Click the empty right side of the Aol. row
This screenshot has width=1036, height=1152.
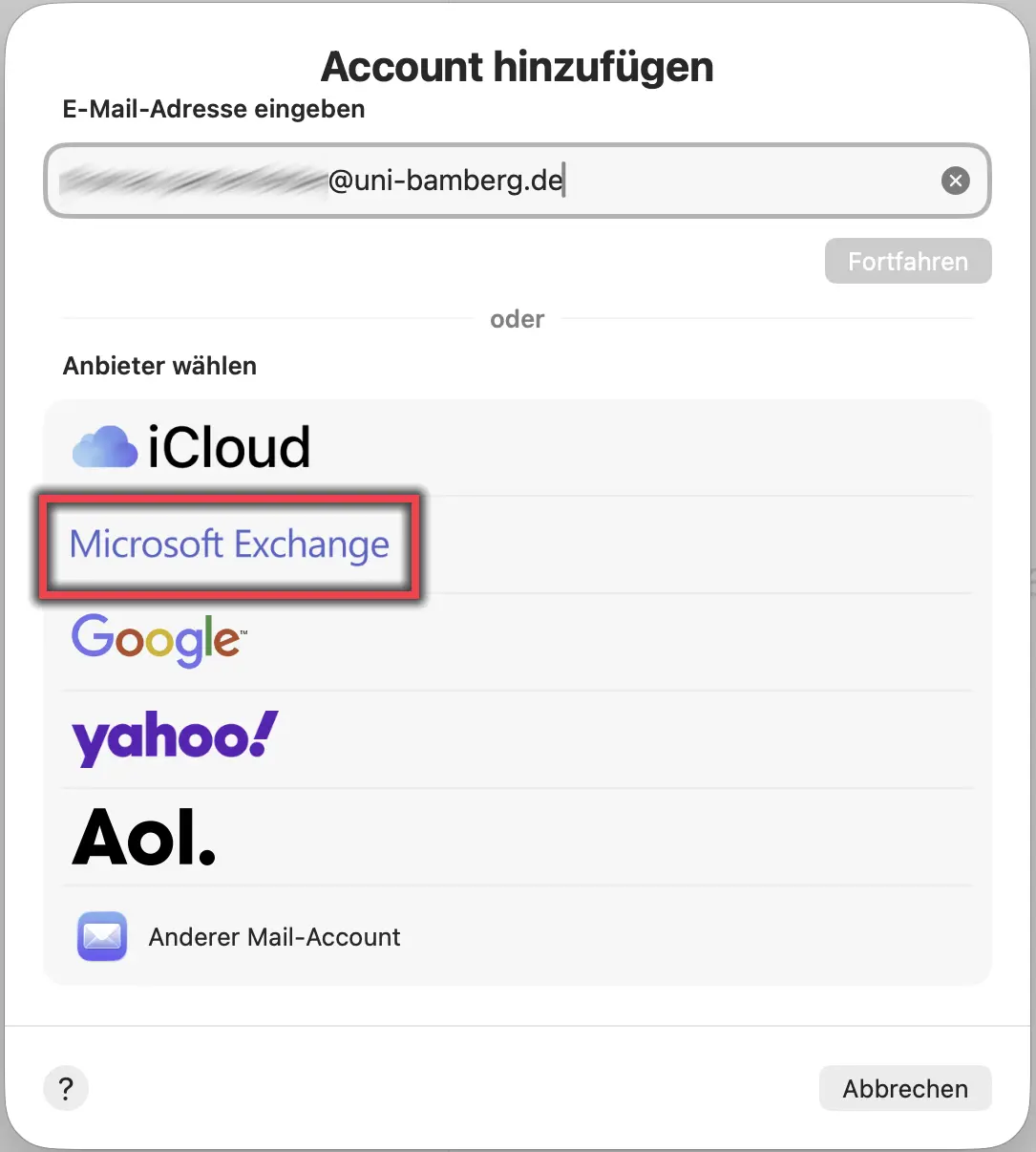[668, 837]
